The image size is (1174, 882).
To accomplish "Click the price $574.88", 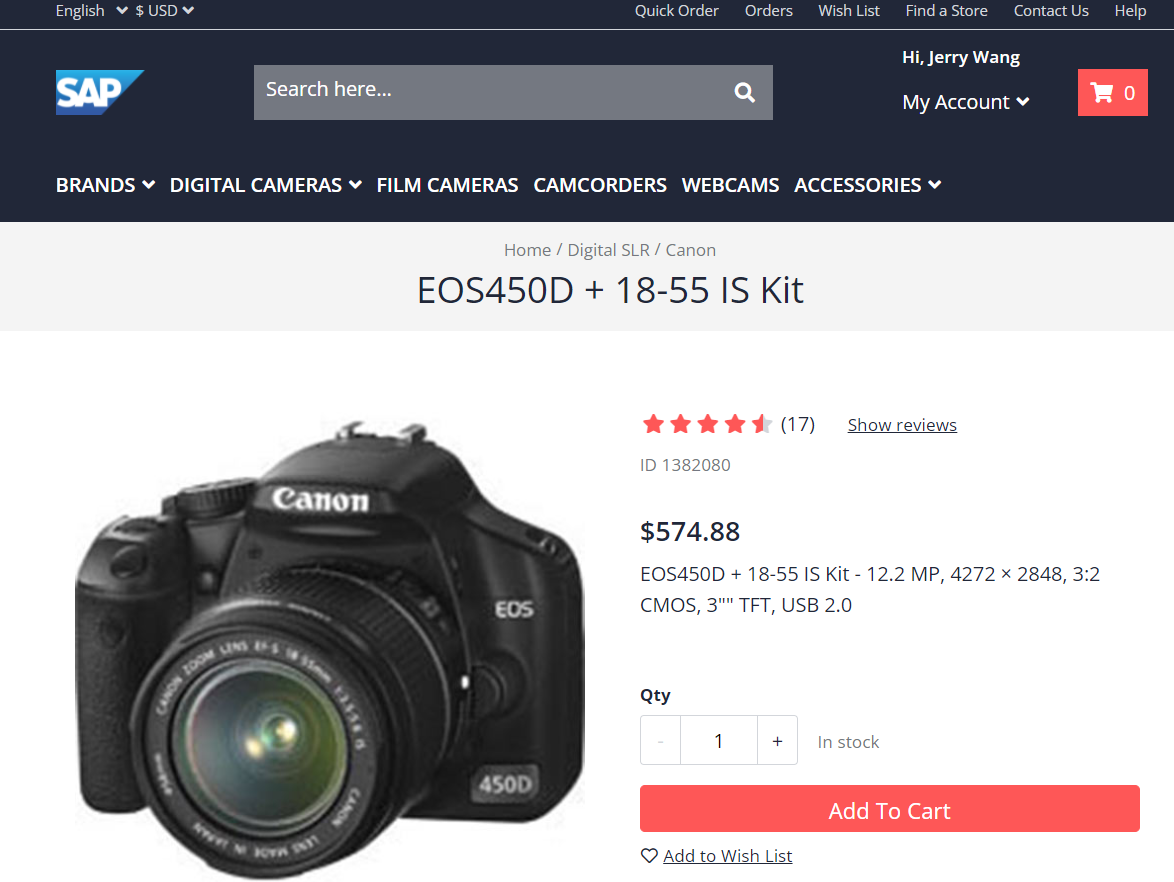I will pos(690,532).
